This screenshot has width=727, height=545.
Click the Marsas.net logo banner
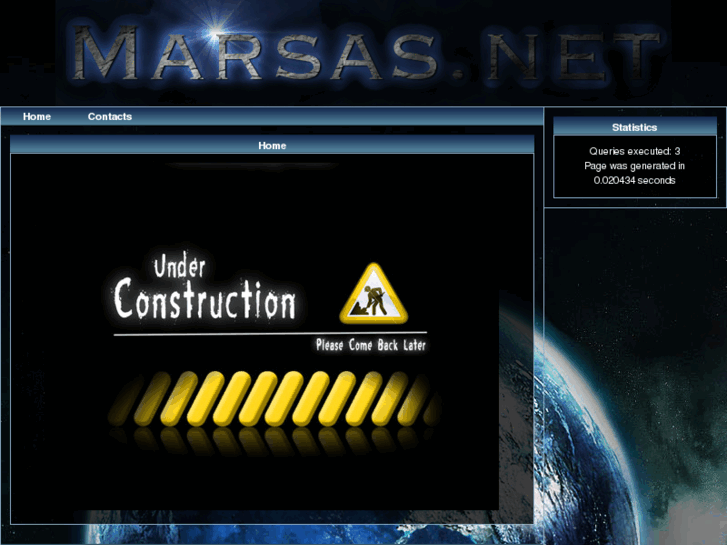pyautogui.click(x=364, y=52)
